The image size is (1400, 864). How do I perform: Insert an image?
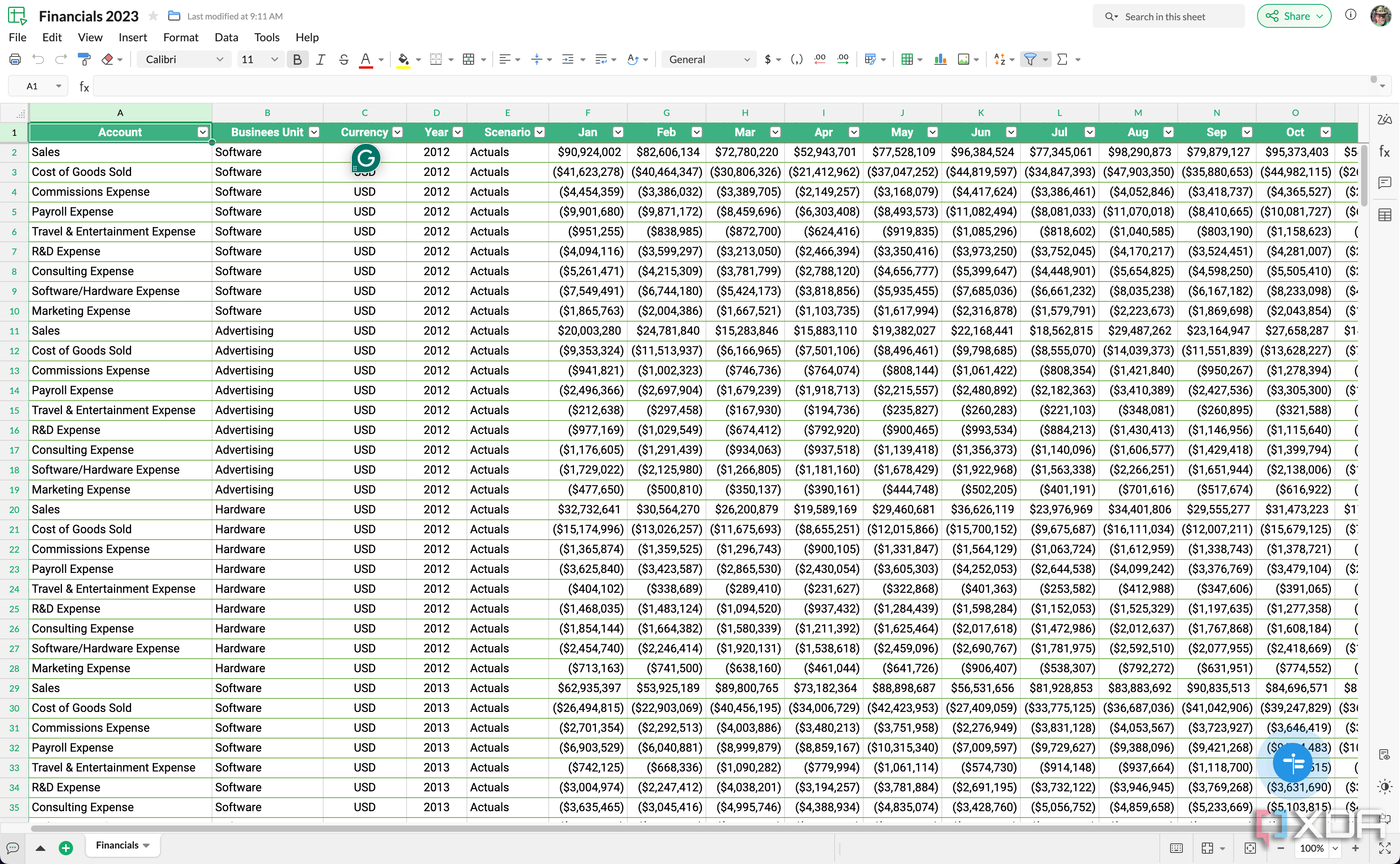pyautogui.click(x=964, y=59)
